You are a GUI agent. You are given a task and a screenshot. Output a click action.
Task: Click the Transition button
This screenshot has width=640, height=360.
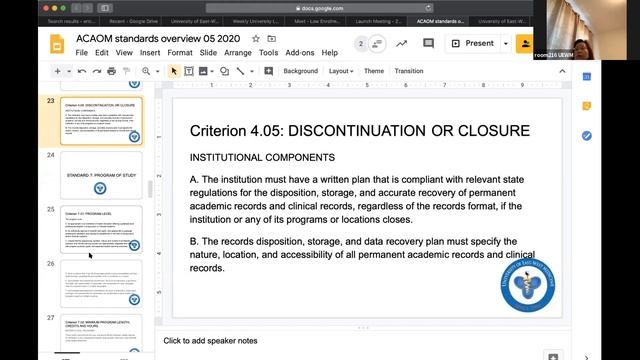[409, 71]
